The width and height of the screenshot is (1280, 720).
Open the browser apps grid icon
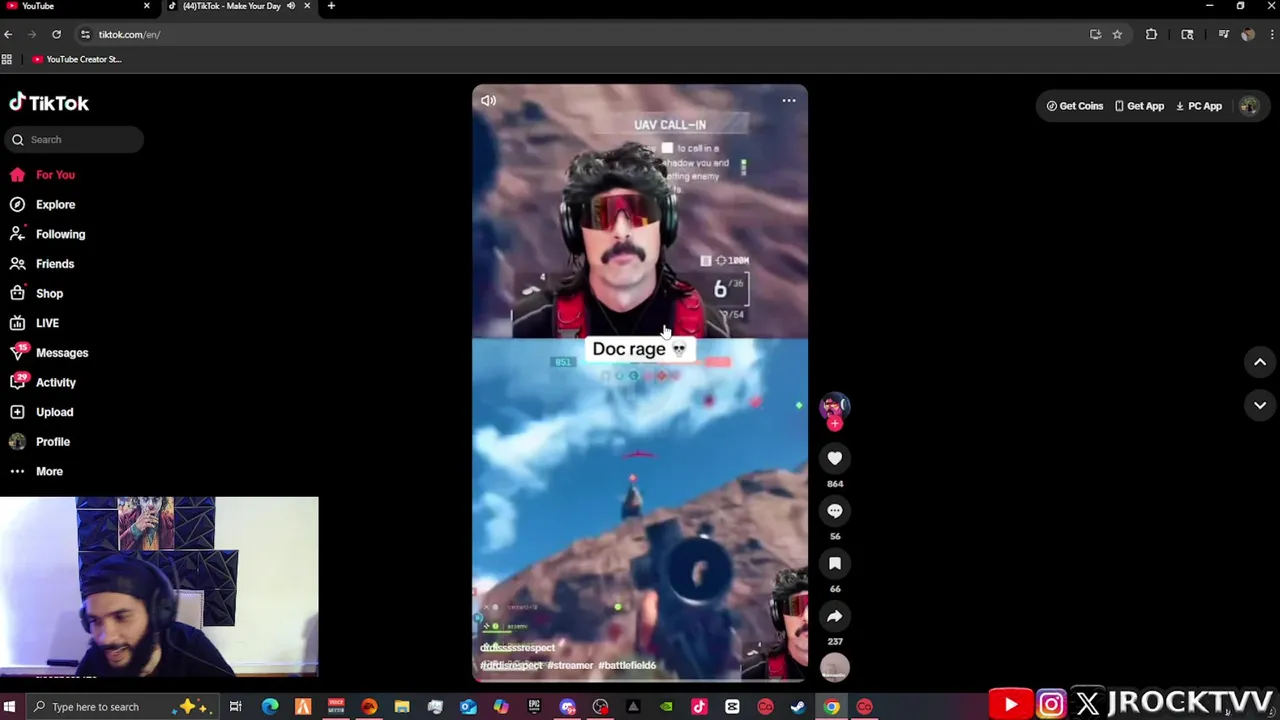[x=7, y=59]
